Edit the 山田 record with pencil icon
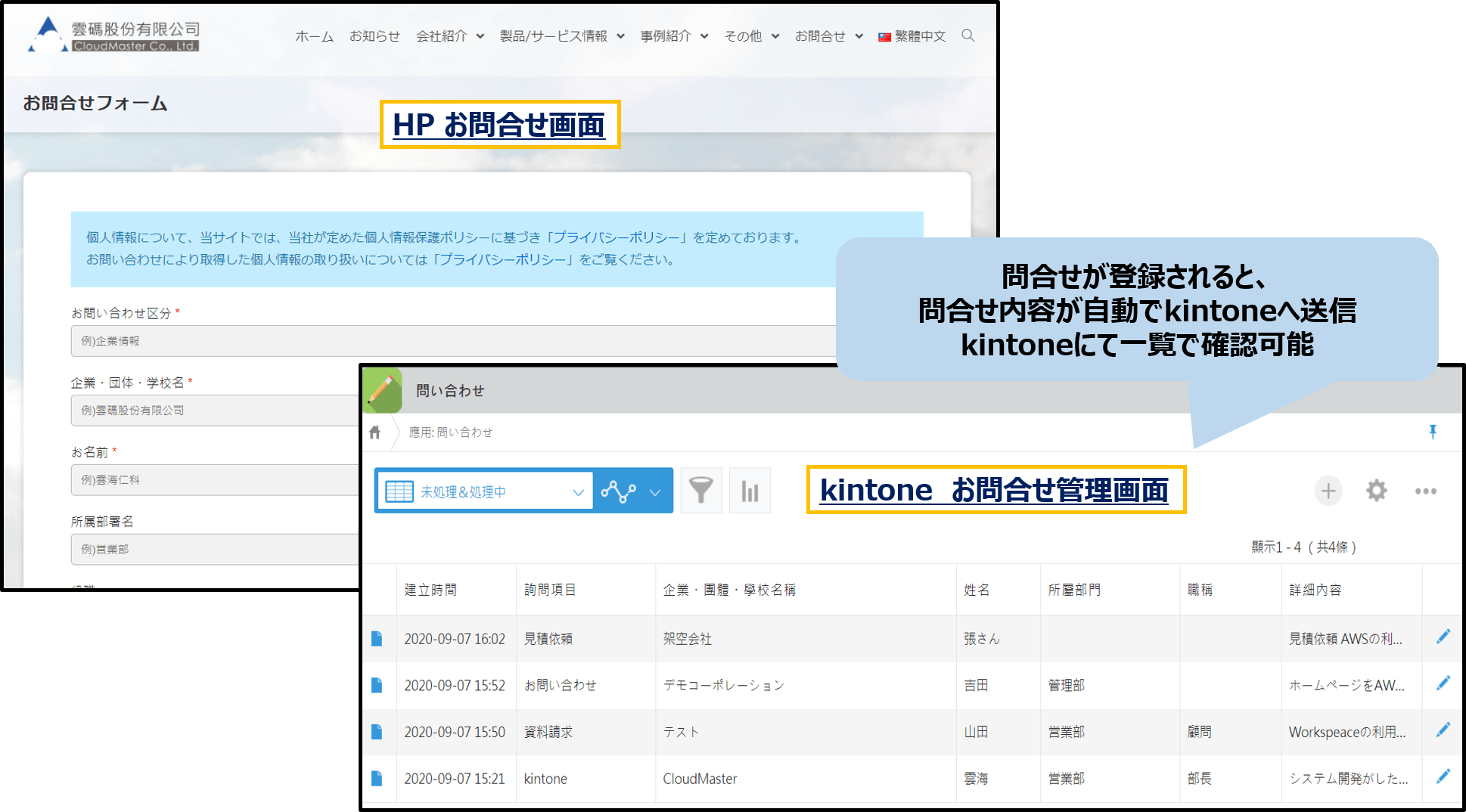1466x812 pixels. click(x=1443, y=730)
